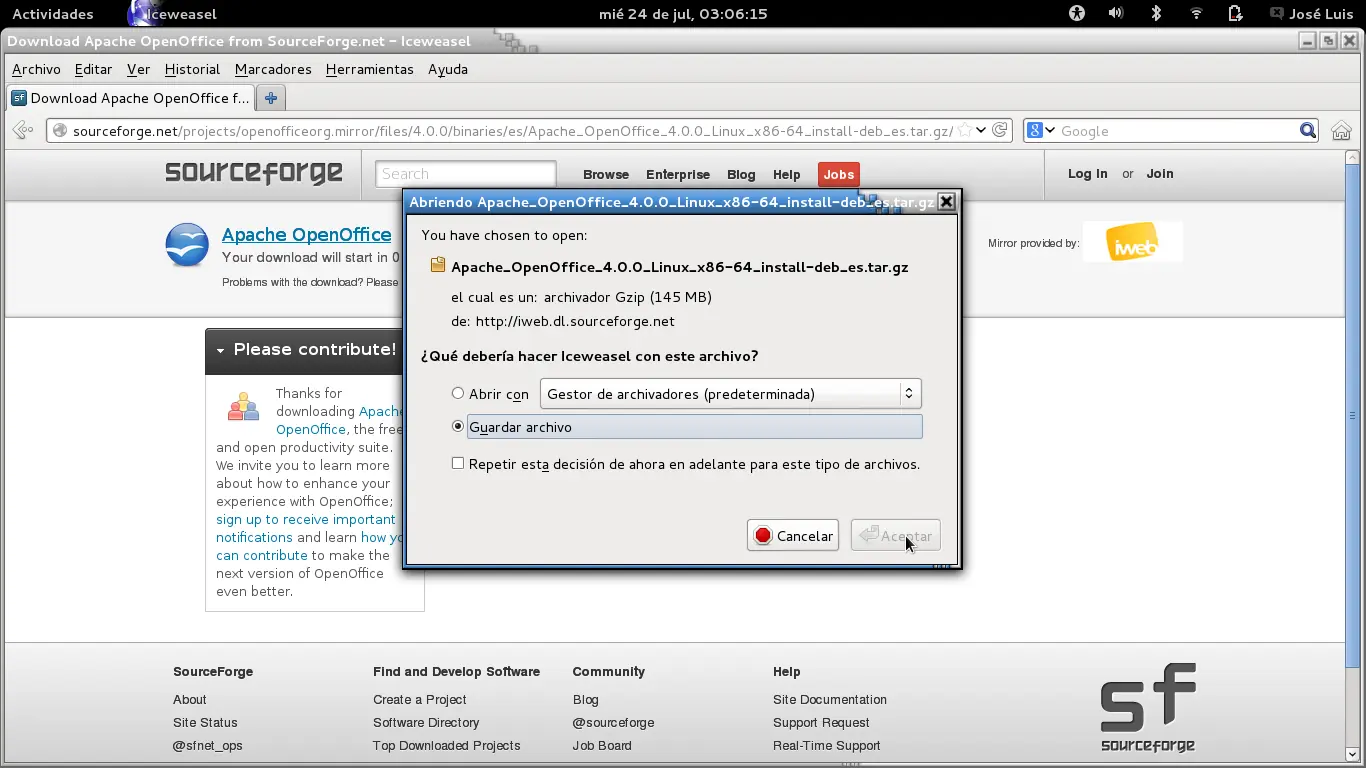Click the About footer link
The image size is (1366, 768).
(189, 699)
